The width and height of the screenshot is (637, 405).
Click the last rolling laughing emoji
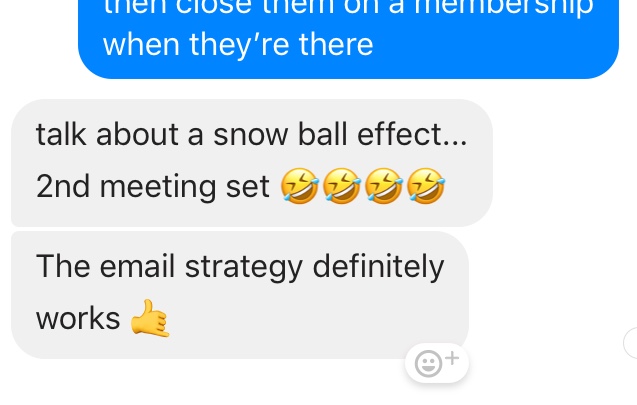[x=426, y=186]
